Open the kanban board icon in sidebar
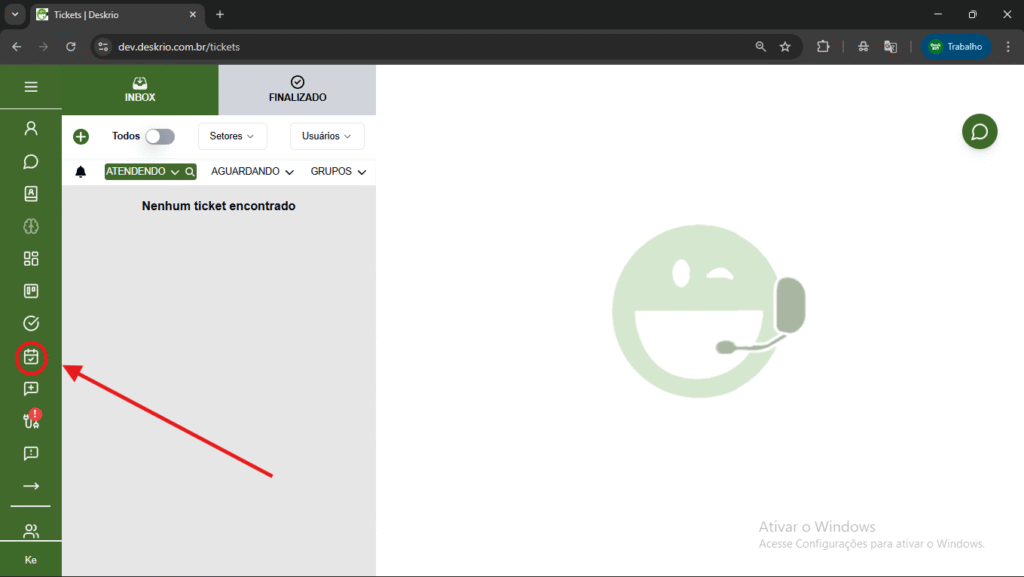1024x577 pixels. click(x=31, y=291)
